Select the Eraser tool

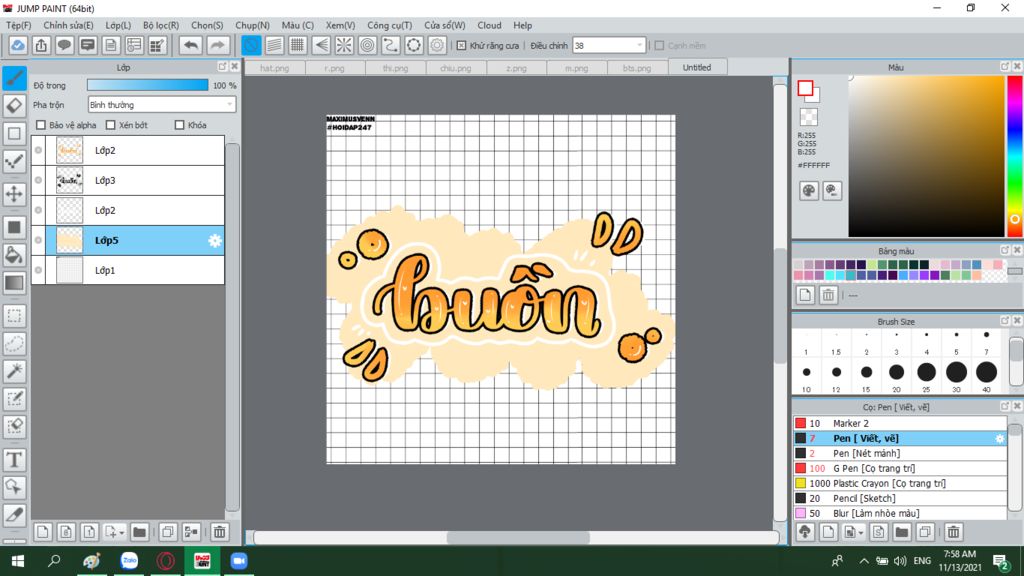pyautogui.click(x=14, y=106)
